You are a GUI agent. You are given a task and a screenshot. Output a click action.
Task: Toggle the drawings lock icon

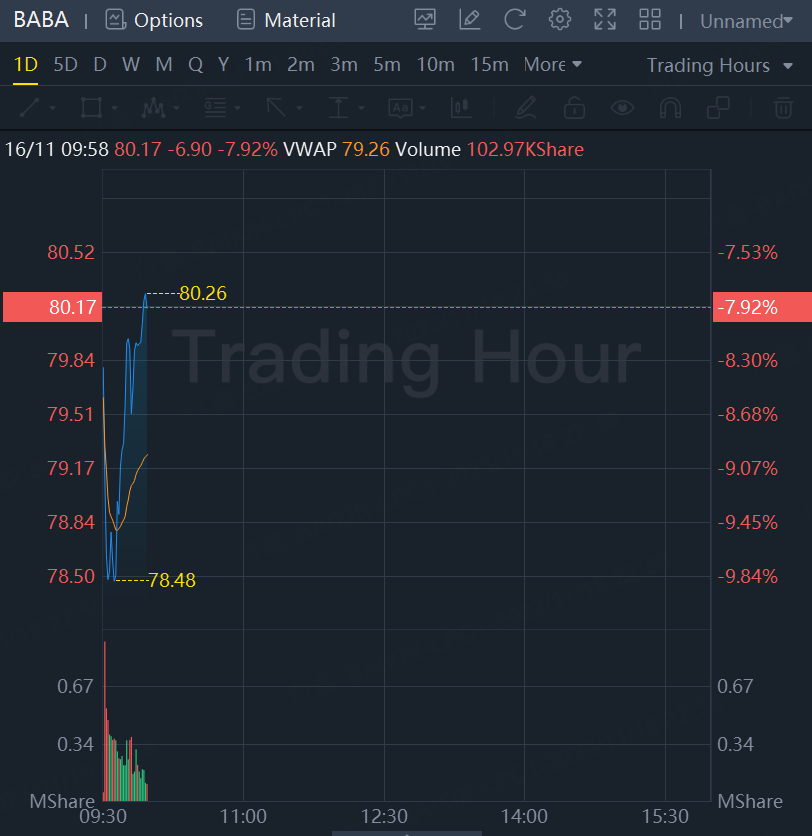pos(574,107)
